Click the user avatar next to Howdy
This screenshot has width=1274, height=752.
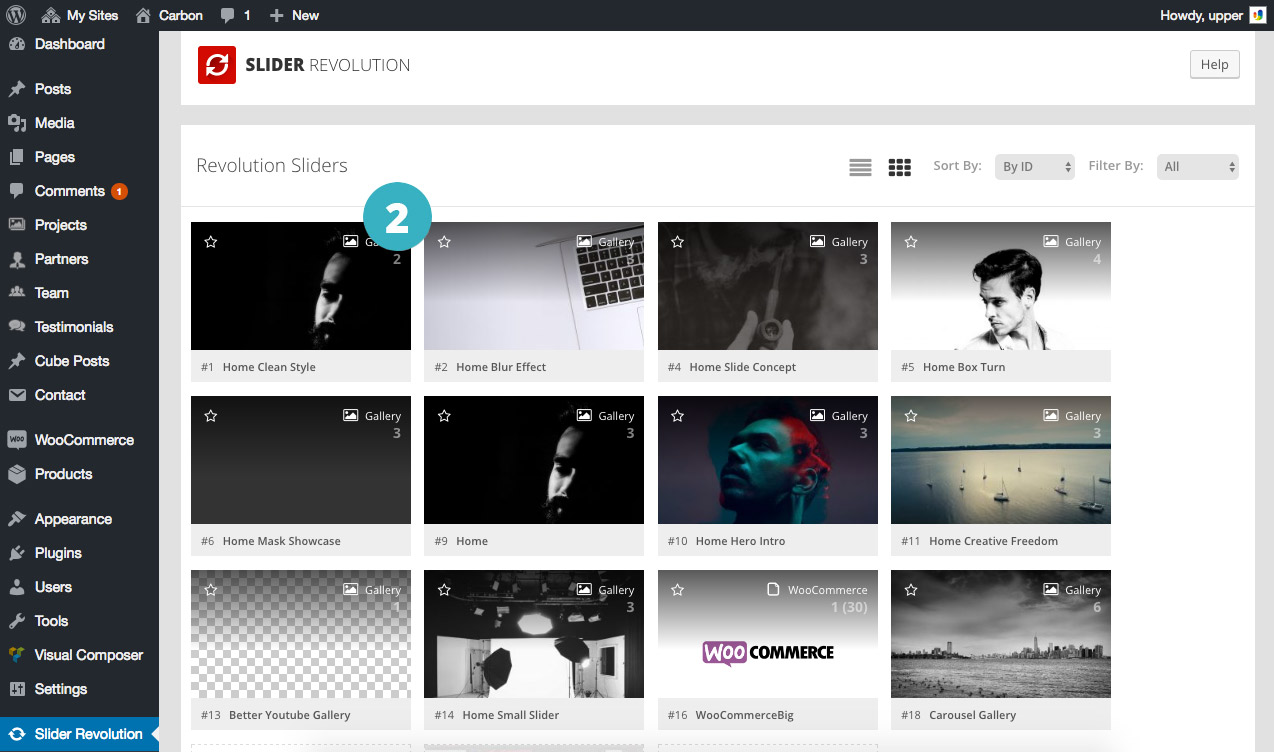pos(1257,15)
